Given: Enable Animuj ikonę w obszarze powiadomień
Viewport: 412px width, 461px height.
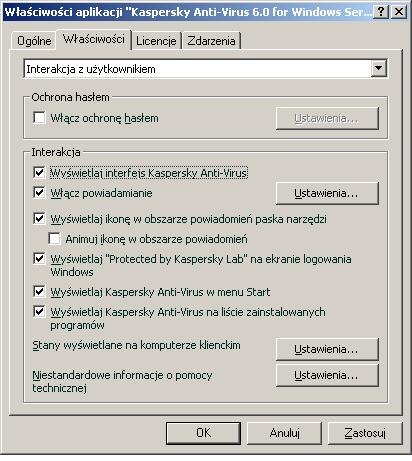Looking at the screenshot, I should 54,239.
